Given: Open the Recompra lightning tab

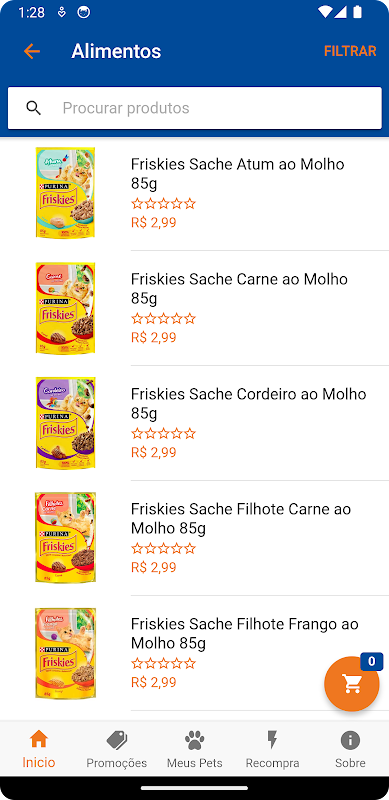Looking at the screenshot, I should coord(272,749).
